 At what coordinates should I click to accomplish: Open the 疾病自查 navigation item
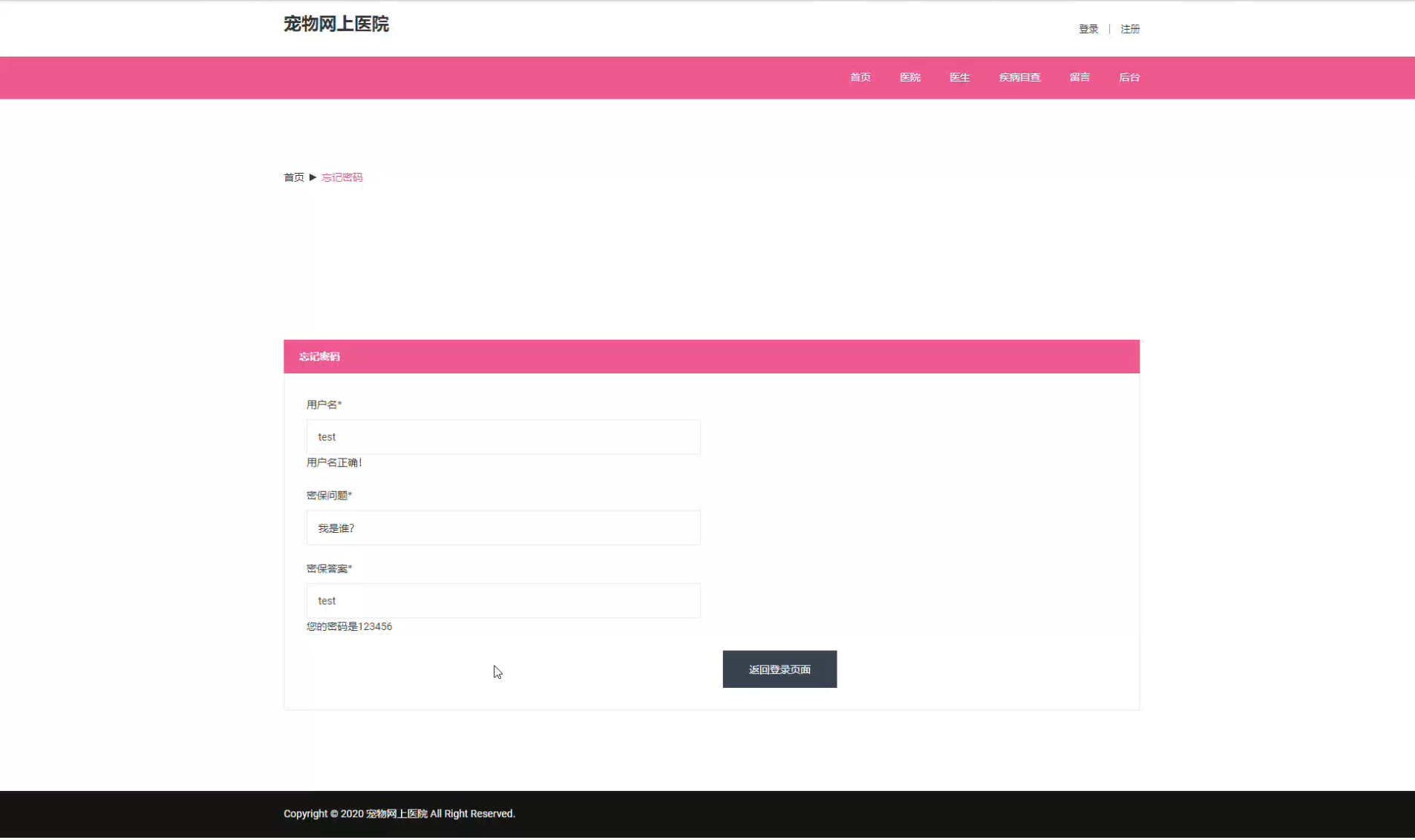[x=1019, y=77]
